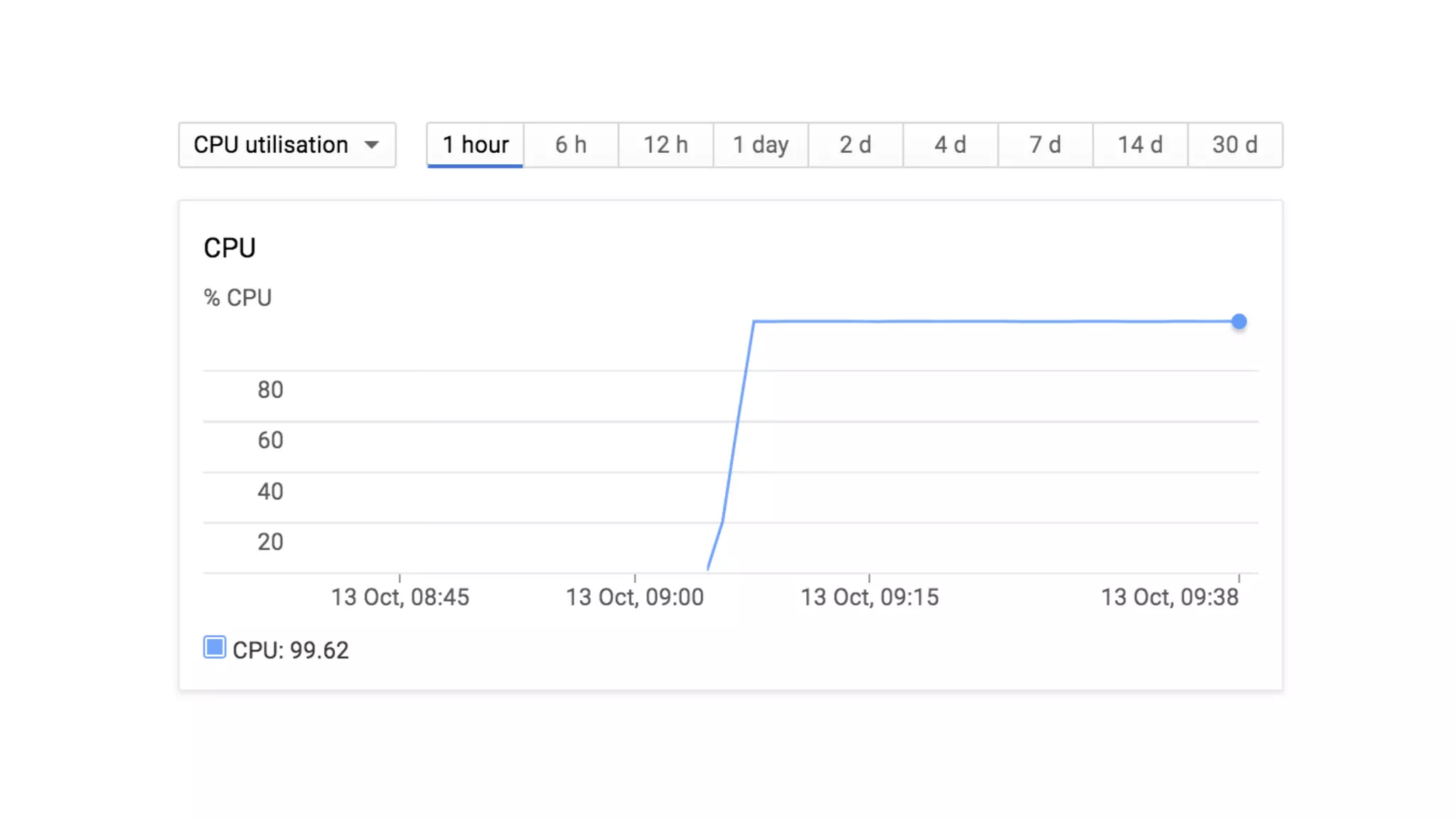Switch to the 6 h time range

tap(571, 145)
